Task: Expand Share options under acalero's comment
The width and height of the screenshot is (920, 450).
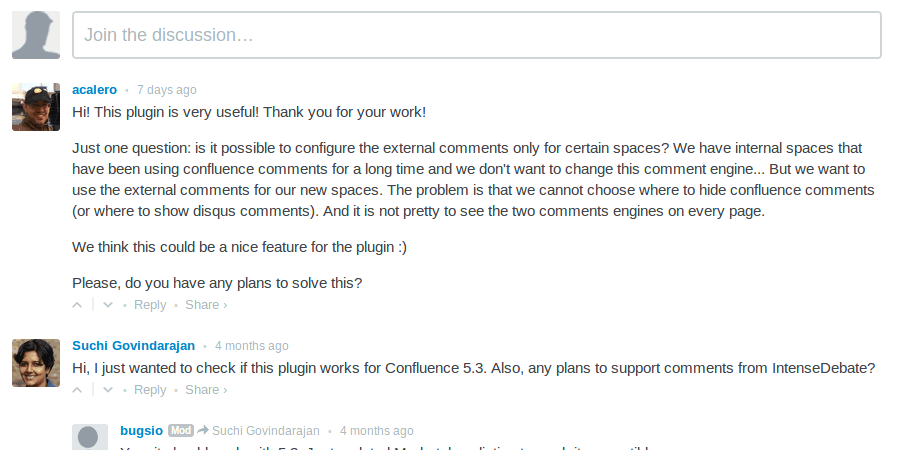Action: [x=205, y=305]
